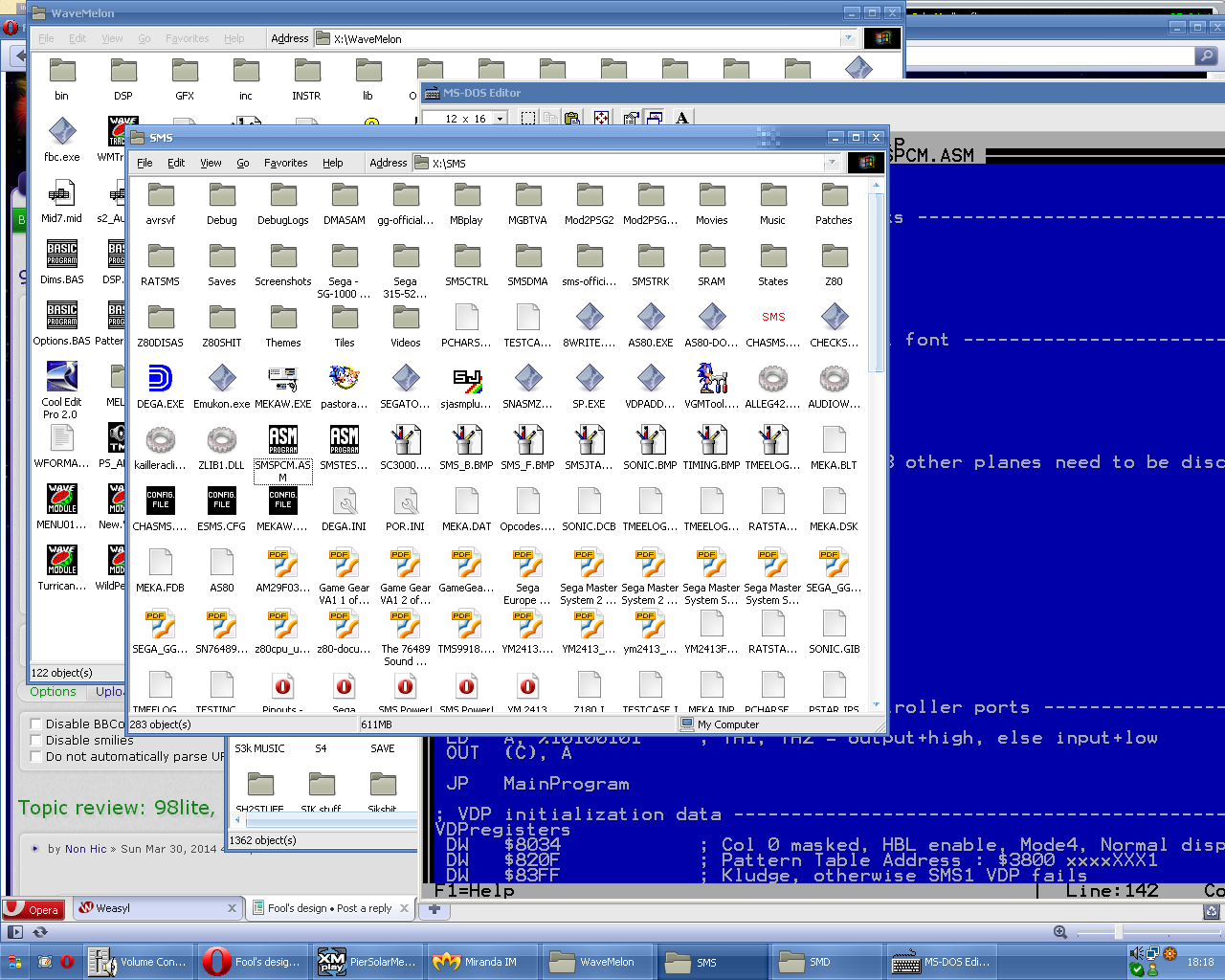This screenshot has width=1225, height=980.
Task: Select Dims.BAS in WaveMelon window
Action: click(61, 255)
